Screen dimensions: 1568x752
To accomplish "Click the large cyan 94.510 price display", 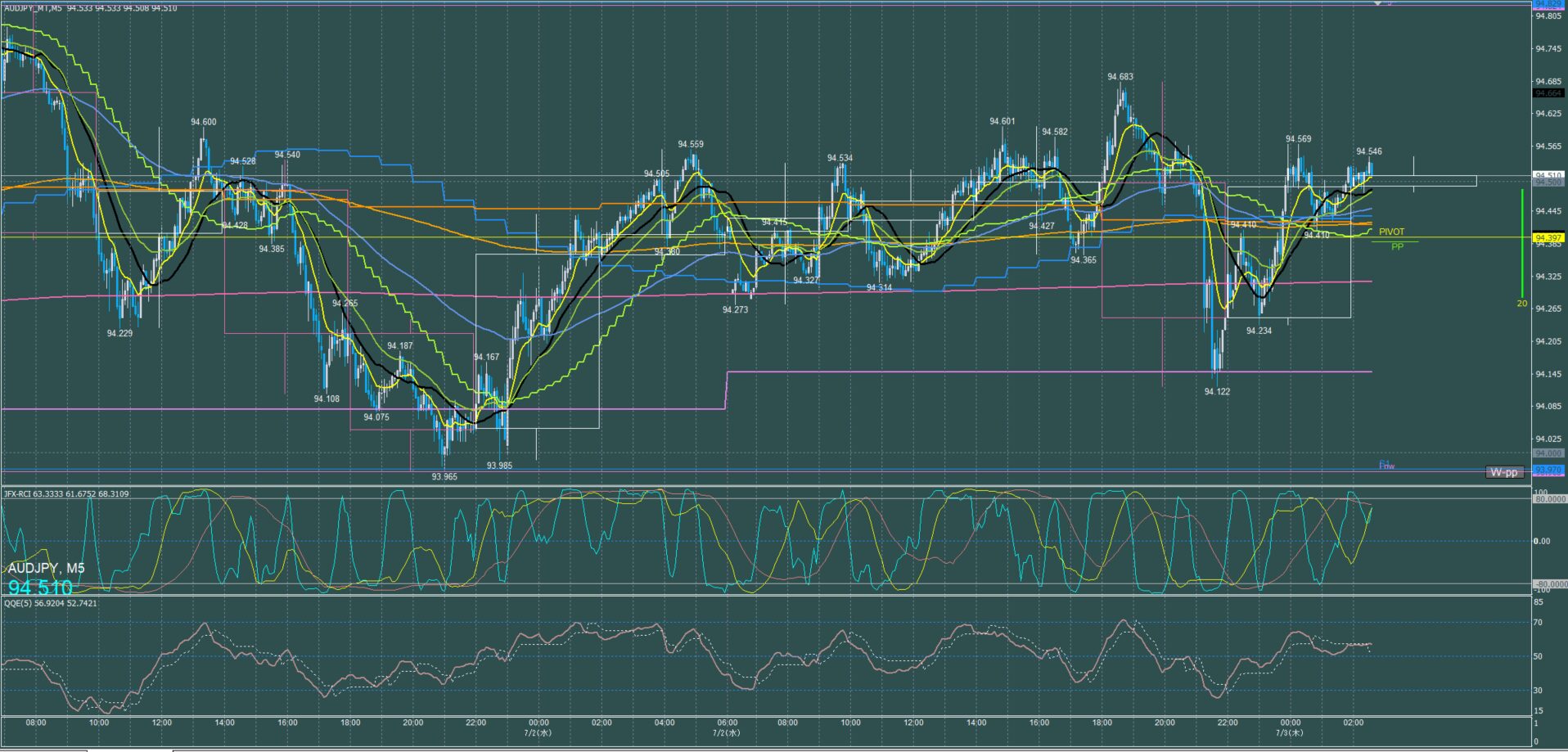I will pos(40,588).
